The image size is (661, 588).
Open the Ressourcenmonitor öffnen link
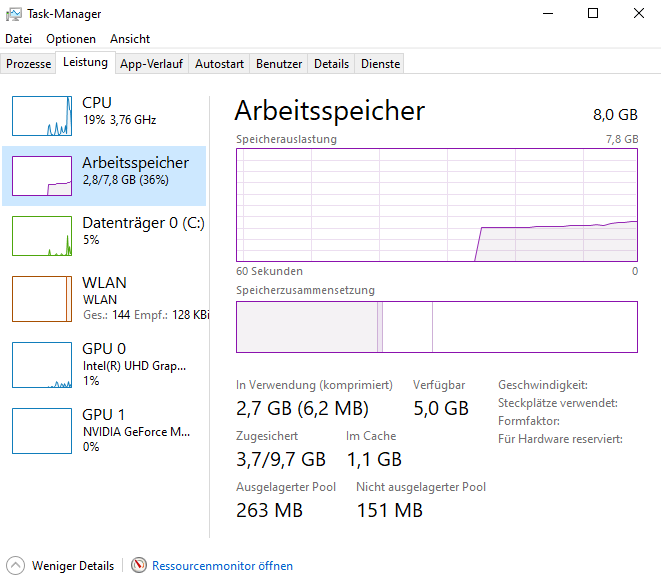click(x=222, y=566)
